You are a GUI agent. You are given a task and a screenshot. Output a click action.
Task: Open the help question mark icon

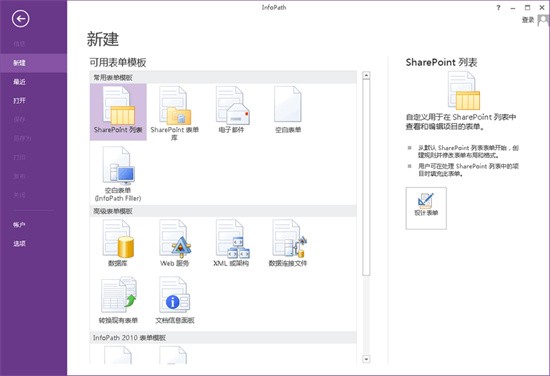498,8
